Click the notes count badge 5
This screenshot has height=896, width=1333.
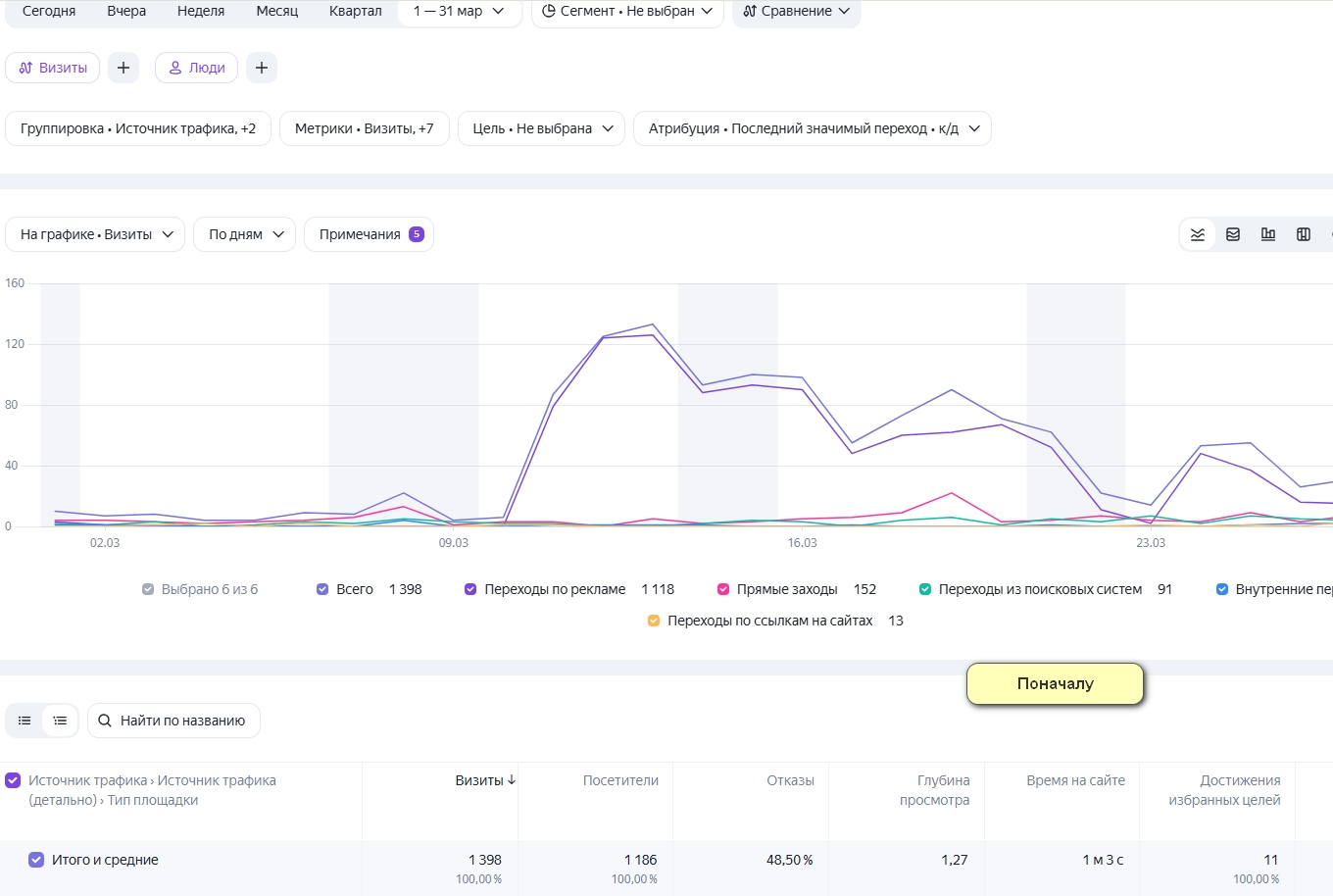[x=417, y=234]
